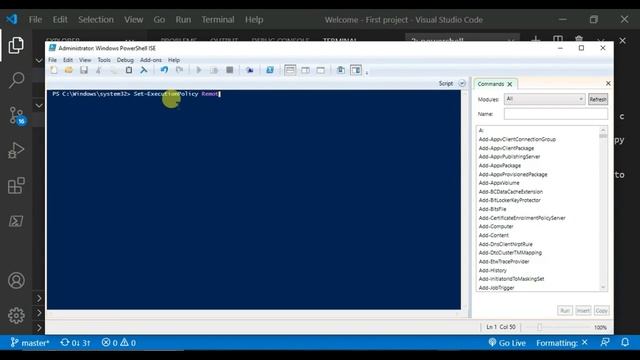640x360 pixels.
Task: Open the VS Code Selection menu
Action: pos(96,20)
